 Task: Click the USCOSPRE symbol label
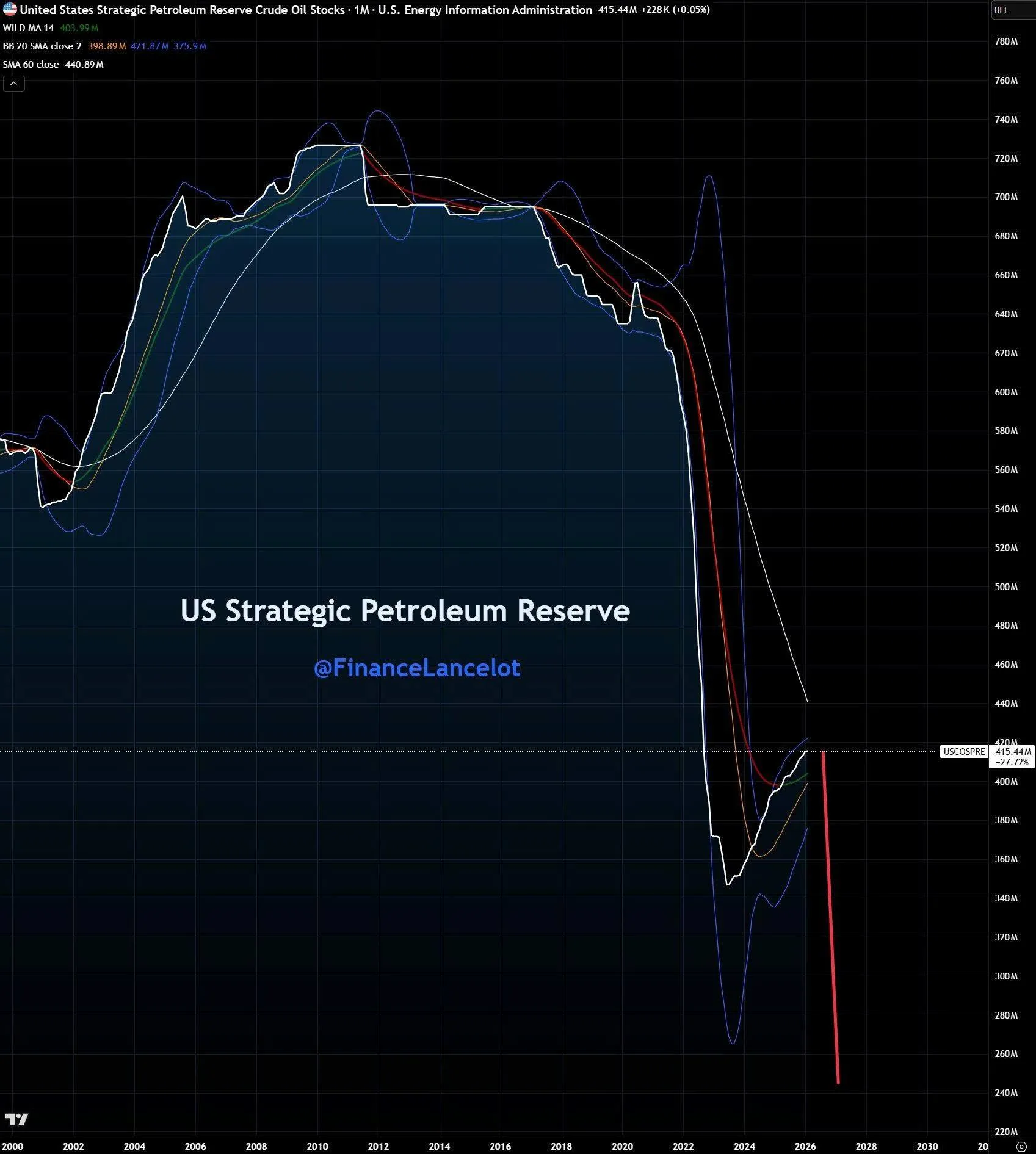[963, 751]
